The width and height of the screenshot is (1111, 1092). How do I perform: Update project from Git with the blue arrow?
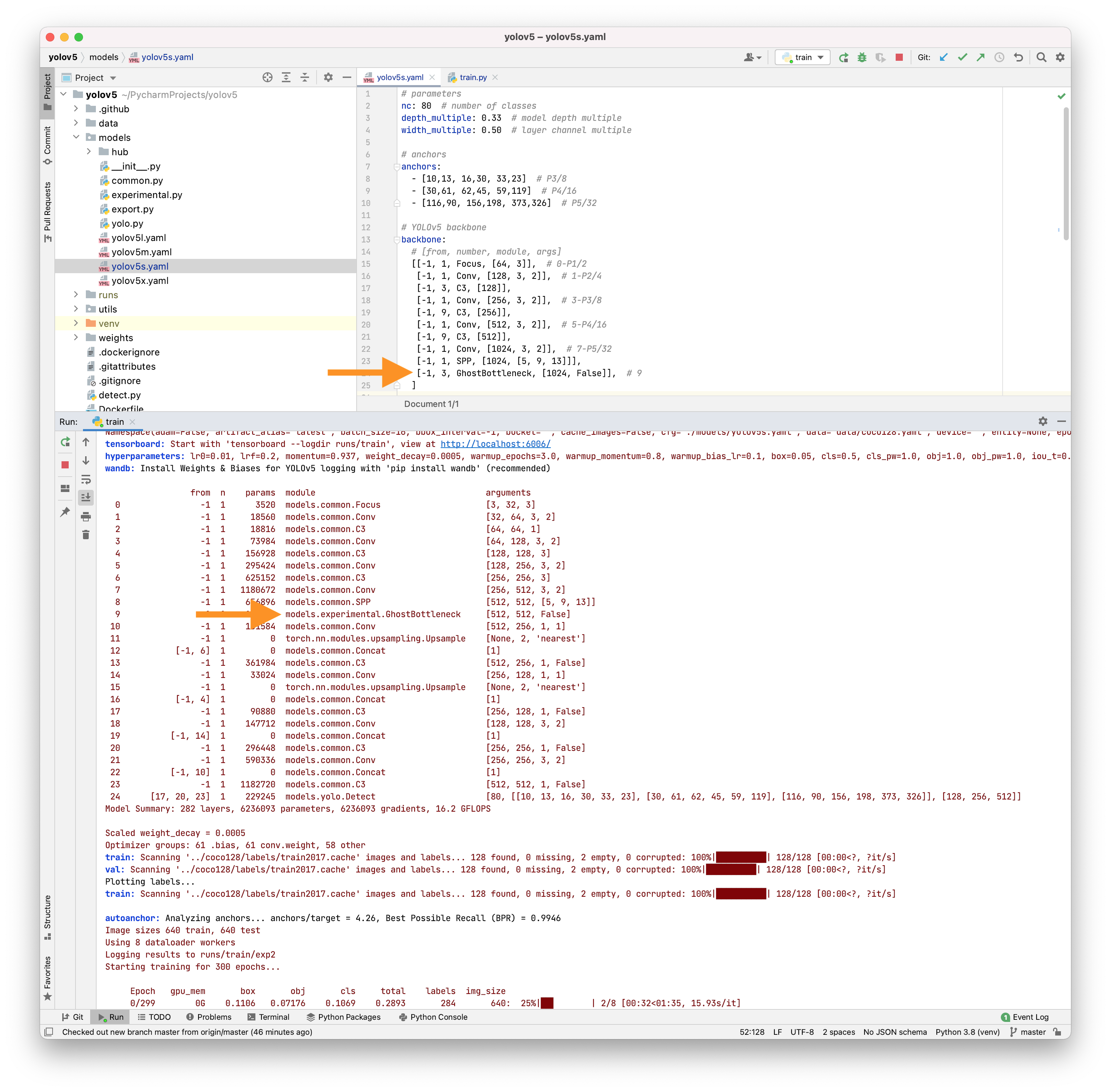tap(944, 57)
